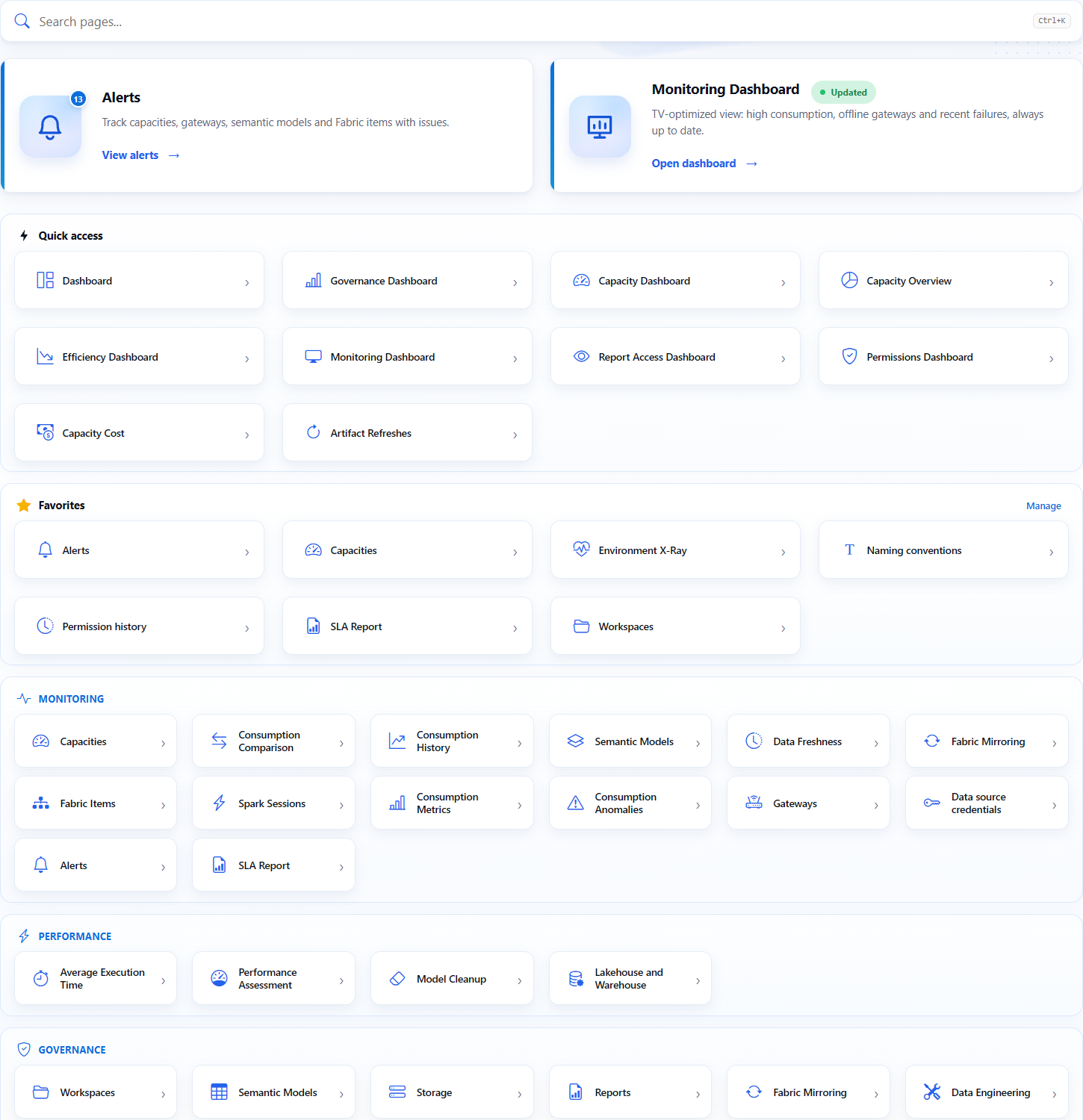
Task: Open the SLA Report card in the Monitoring section
Action: [273, 865]
